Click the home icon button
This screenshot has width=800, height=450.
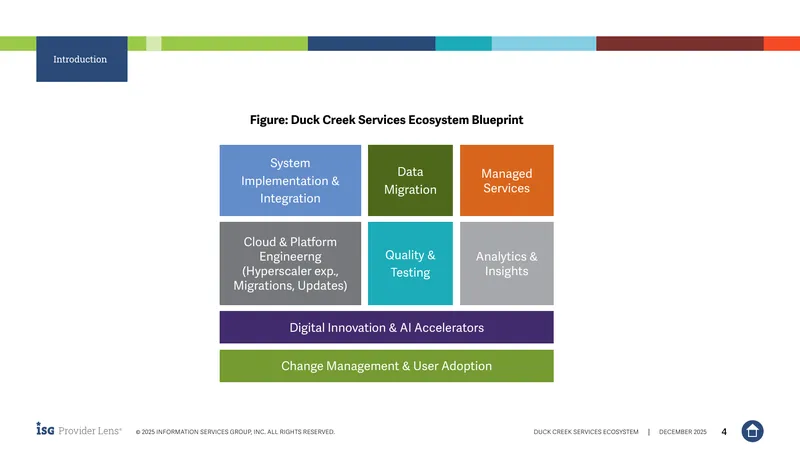[x=752, y=431]
